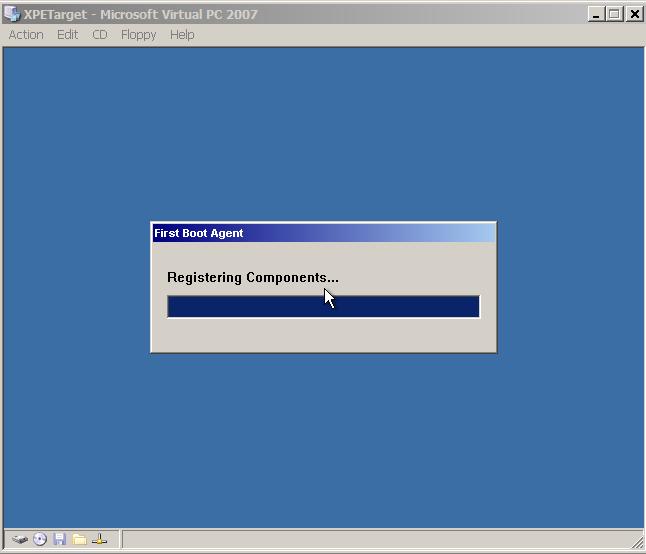Viewport: 646px width, 554px height.
Task: Click the network adapter status icon
Action: (x=99, y=539)
